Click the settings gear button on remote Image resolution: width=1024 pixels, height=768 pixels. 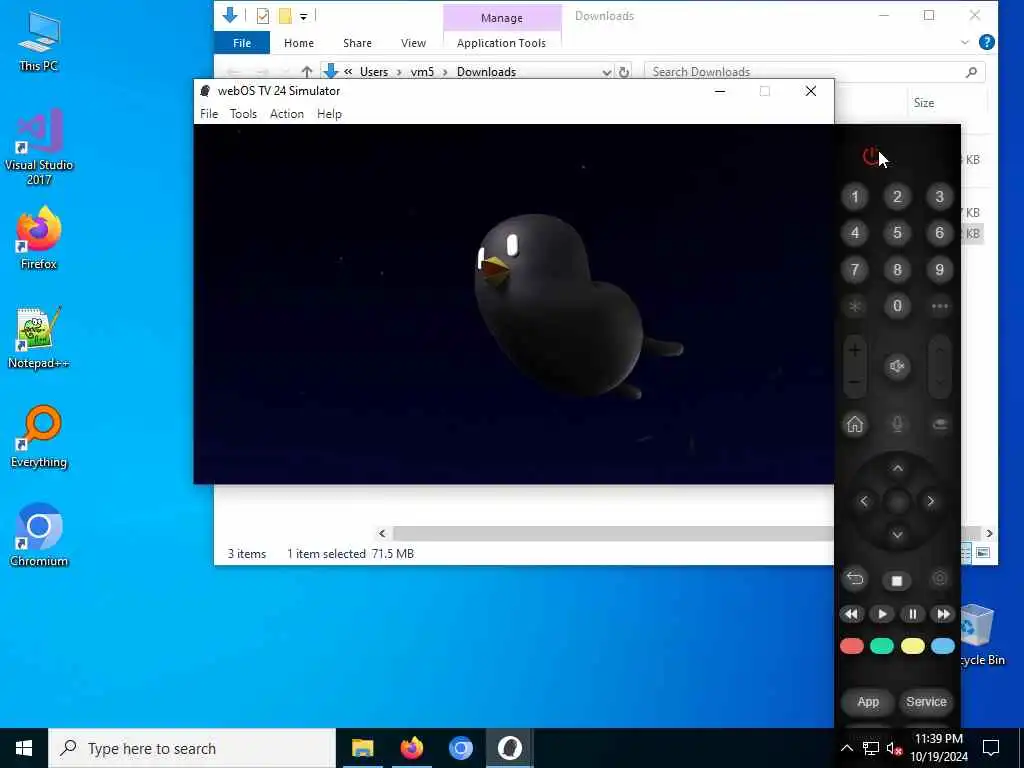click(x=940, y=579)
